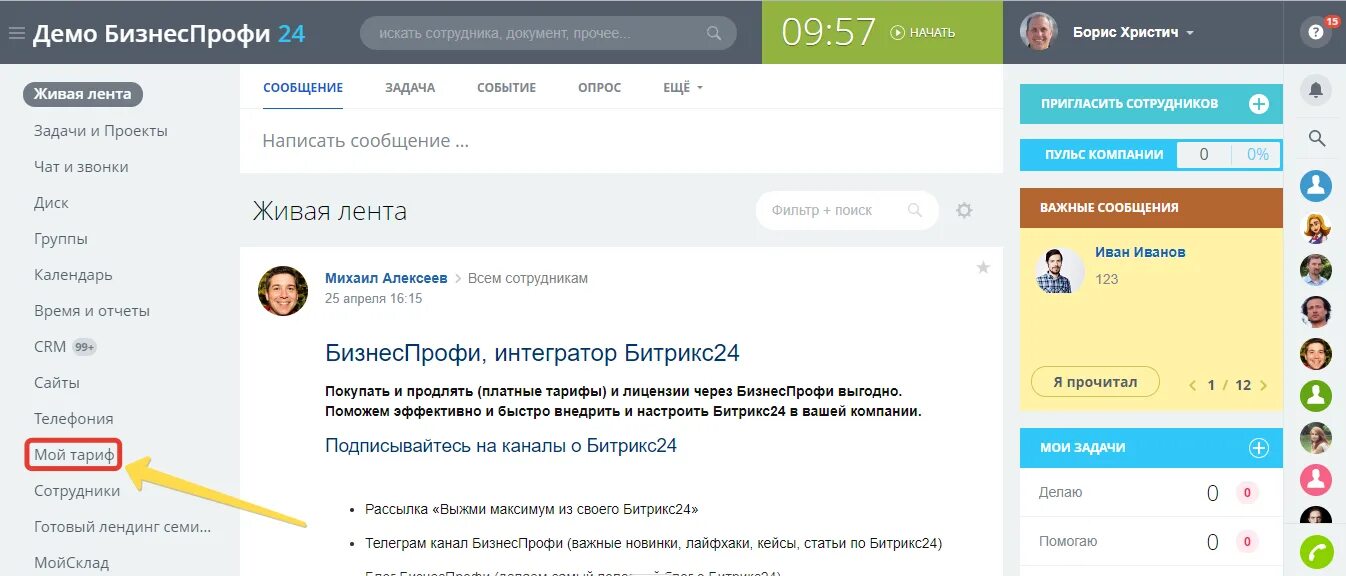Open Телефония in the left menu
This screenshot has height=576, width=1346.
point(74,419)
